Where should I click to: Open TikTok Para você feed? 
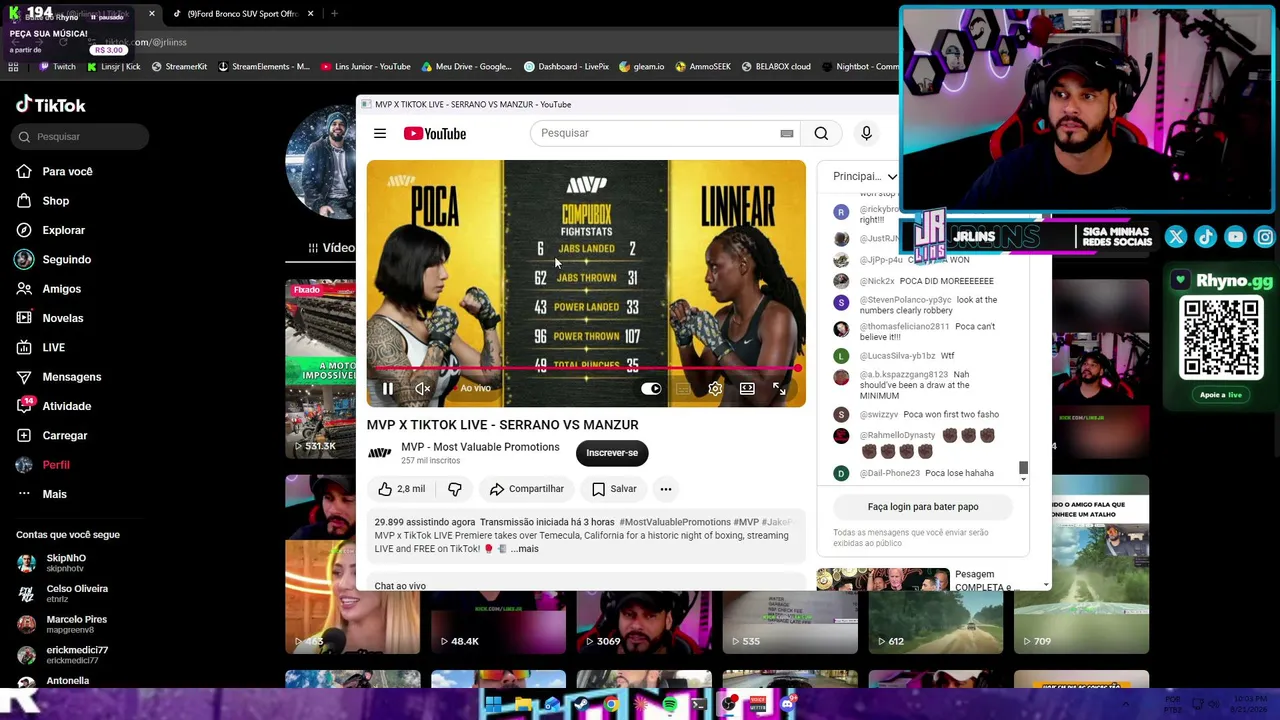[67, 172]
